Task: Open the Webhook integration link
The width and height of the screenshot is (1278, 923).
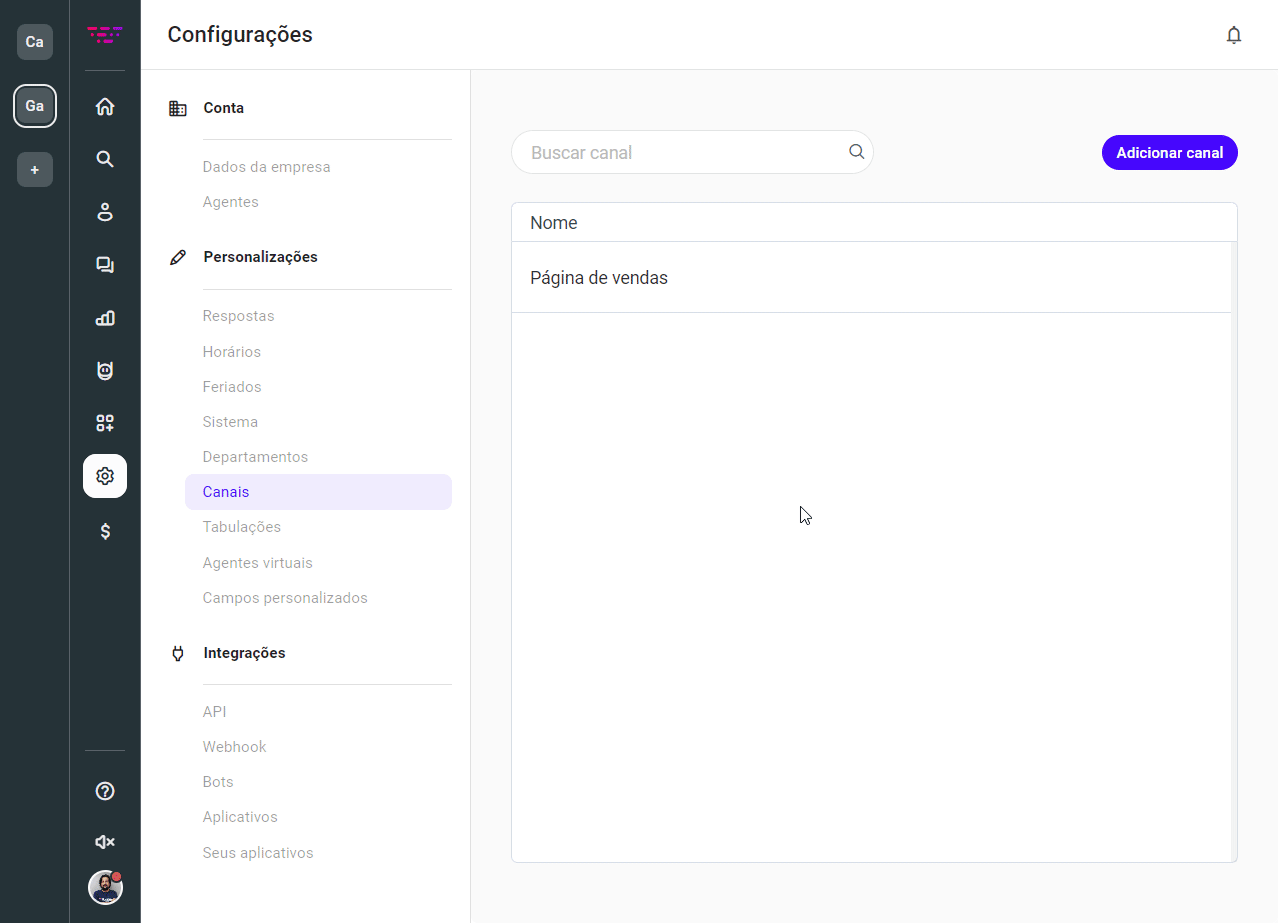Action: click(x=234, y=747)
